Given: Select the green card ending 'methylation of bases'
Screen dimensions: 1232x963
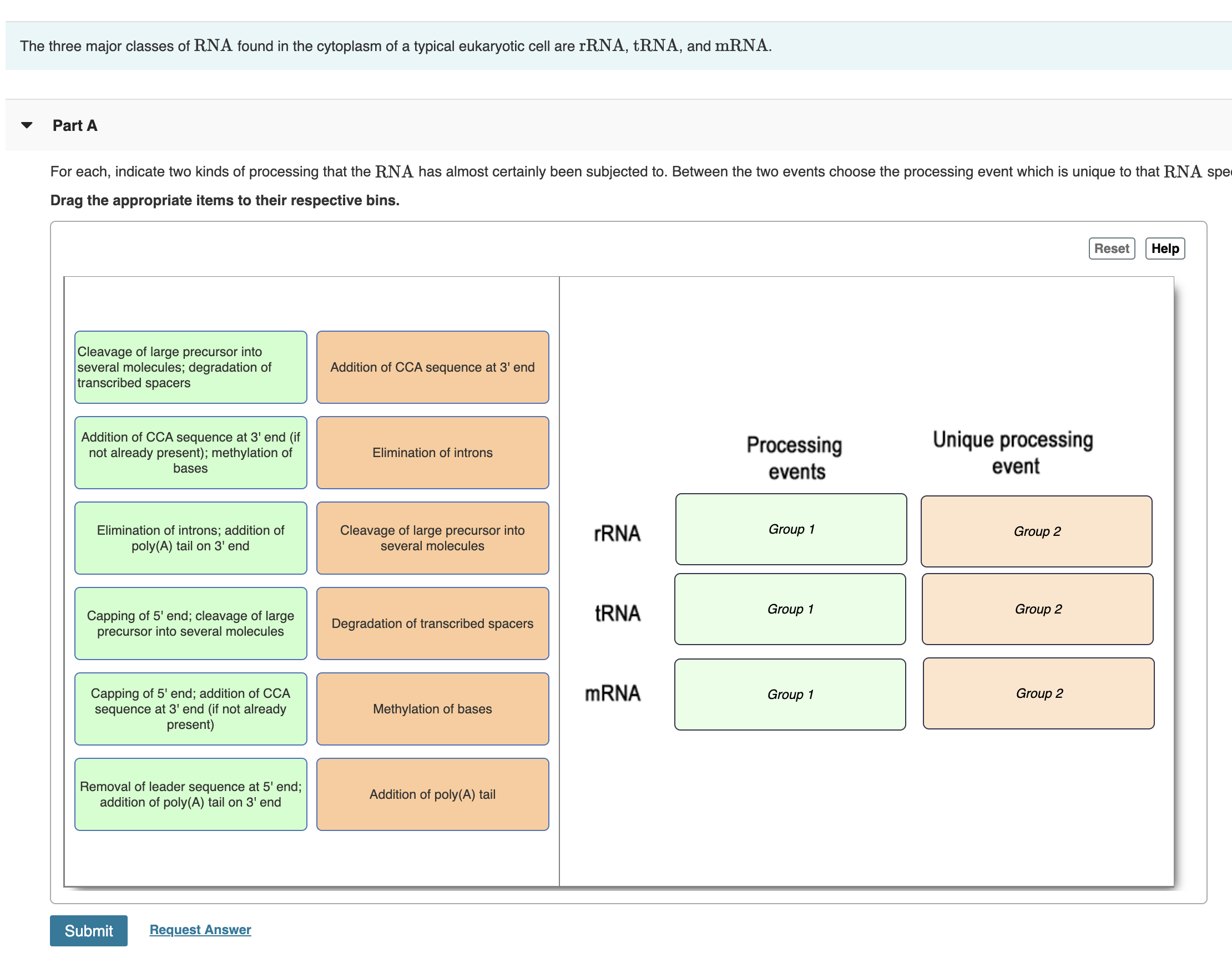Looking at the screenshot, I should point(191,453).
